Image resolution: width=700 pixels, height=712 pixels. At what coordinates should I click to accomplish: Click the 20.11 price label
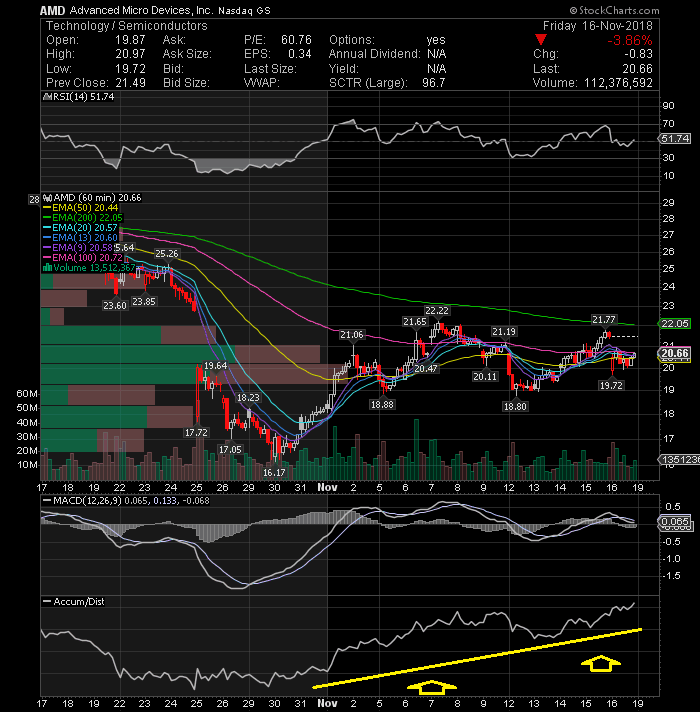pos(485,376)
